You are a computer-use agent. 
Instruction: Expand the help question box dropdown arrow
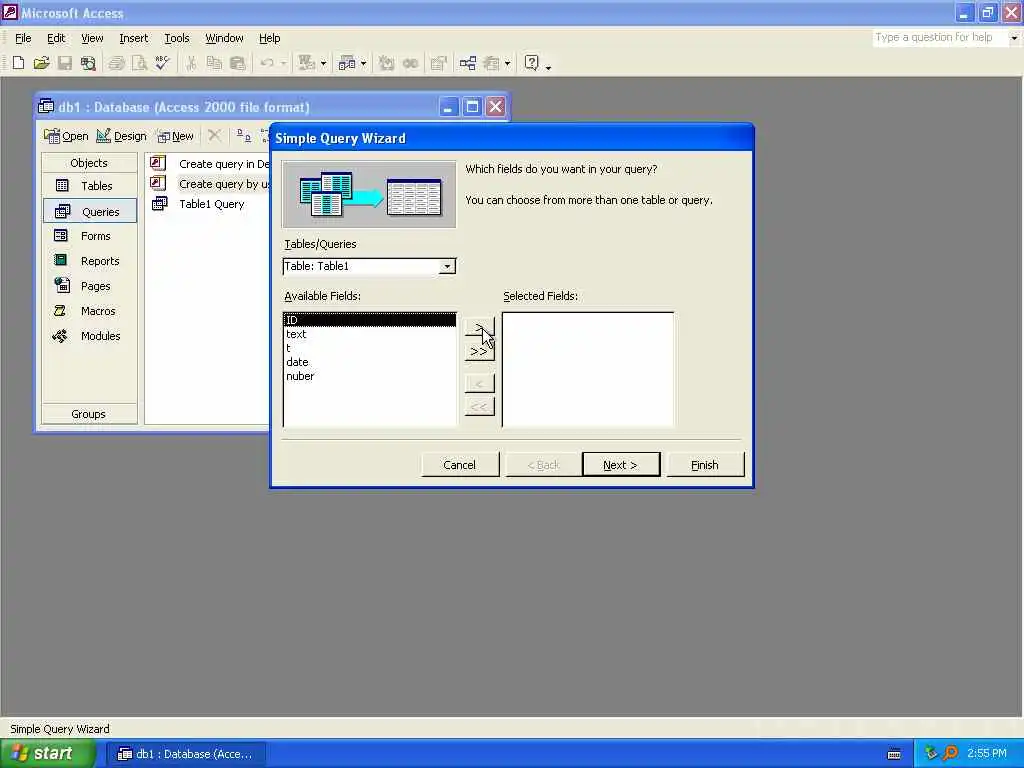[1014, 38]
